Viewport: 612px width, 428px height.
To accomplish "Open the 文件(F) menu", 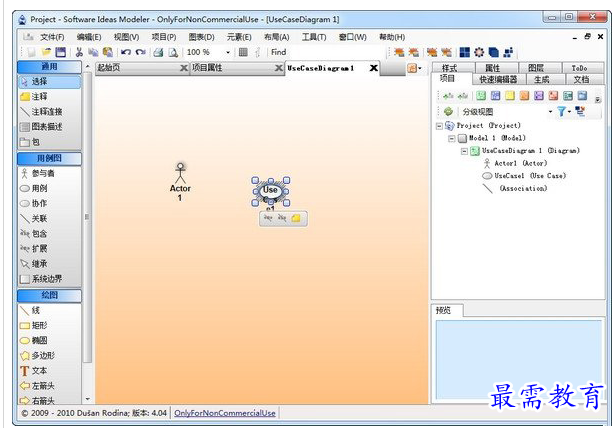I will 52,37.
